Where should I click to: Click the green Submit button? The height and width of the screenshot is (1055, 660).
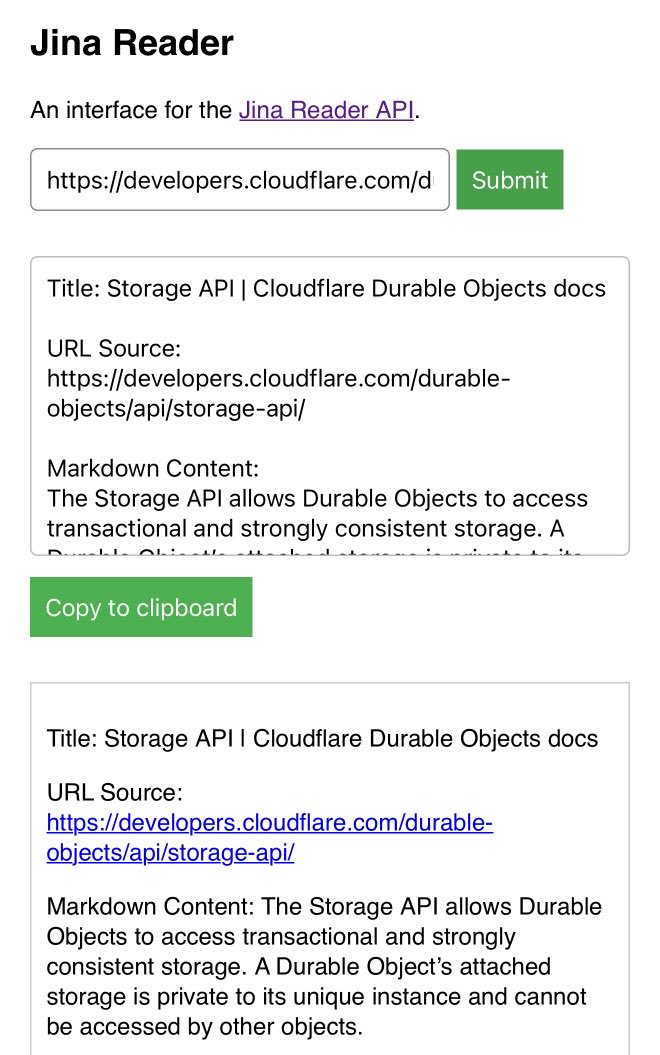pos(509,180)
